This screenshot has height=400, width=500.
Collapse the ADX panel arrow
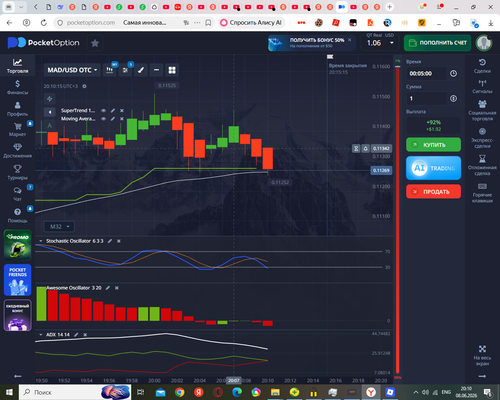[41, 335]
